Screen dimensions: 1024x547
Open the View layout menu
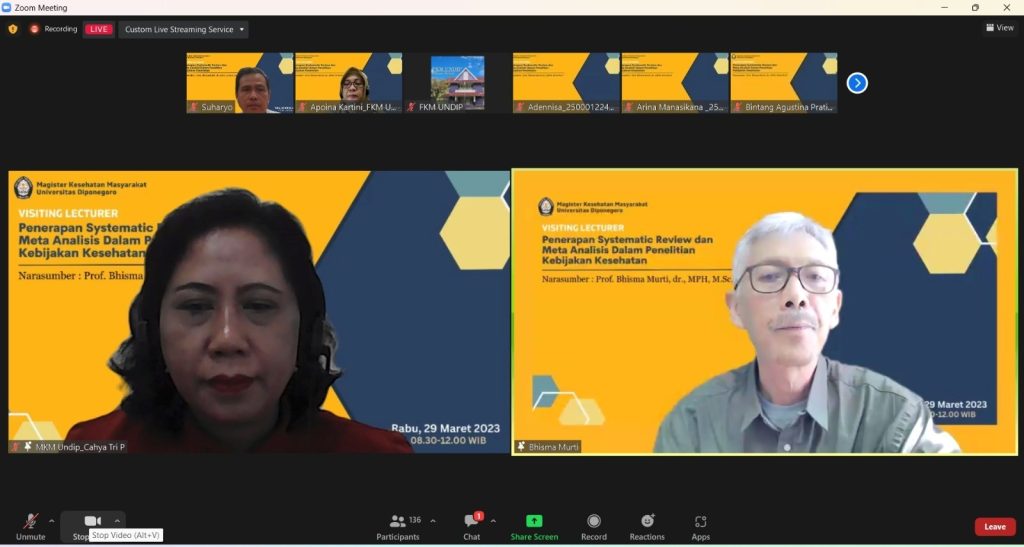pos(999,28)
